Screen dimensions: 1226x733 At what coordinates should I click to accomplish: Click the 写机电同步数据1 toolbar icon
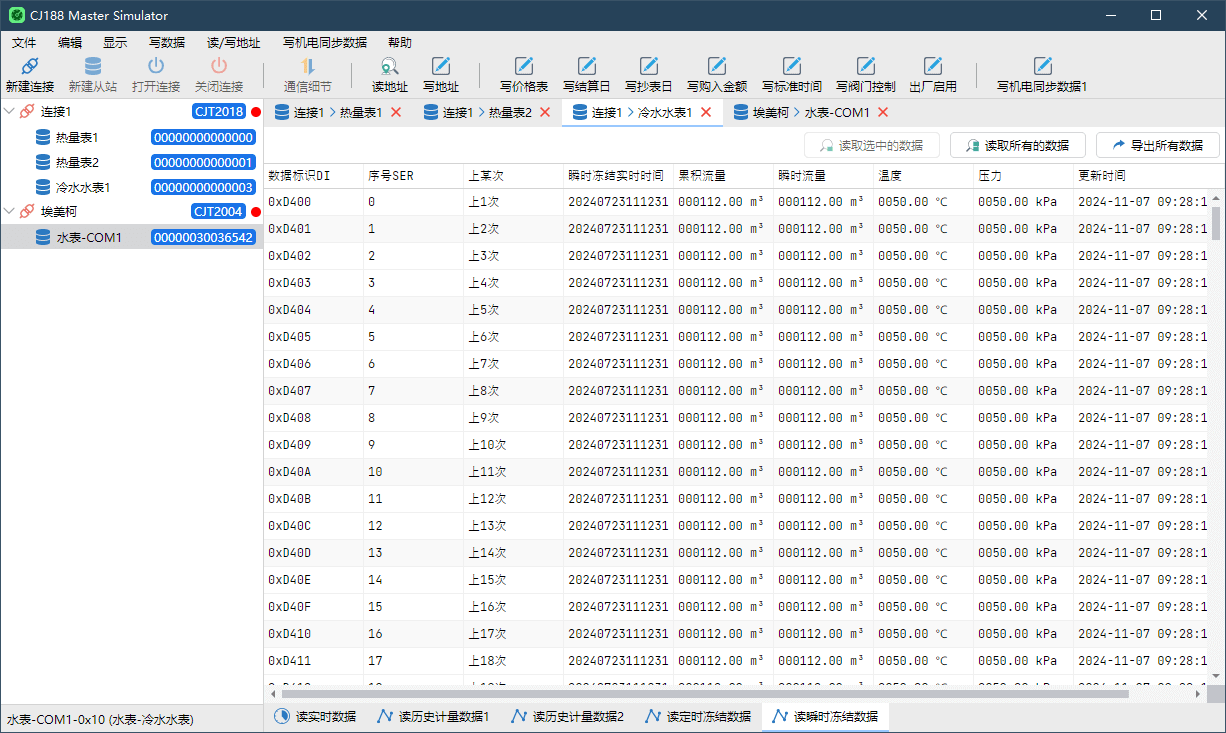[1043, 66]
